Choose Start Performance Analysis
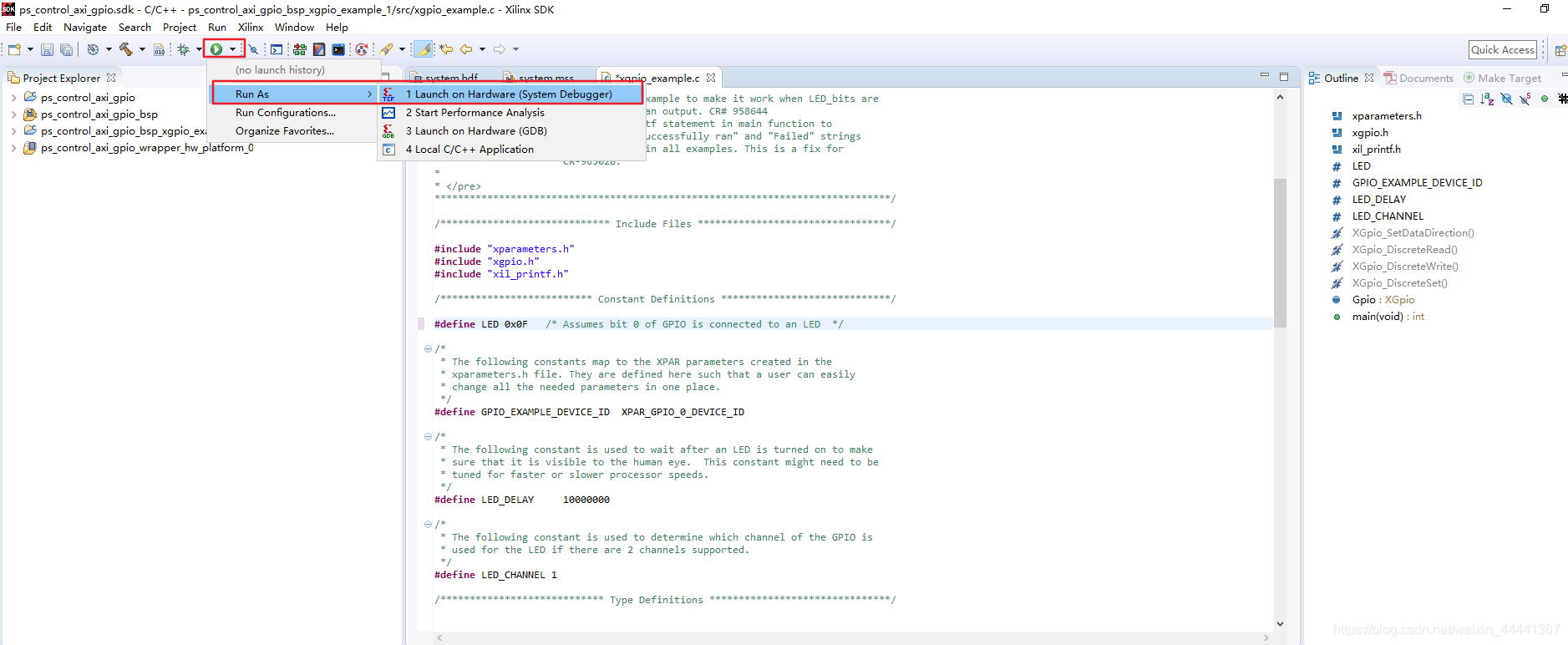Screen dimensions: 1568x645 point(511,113)
